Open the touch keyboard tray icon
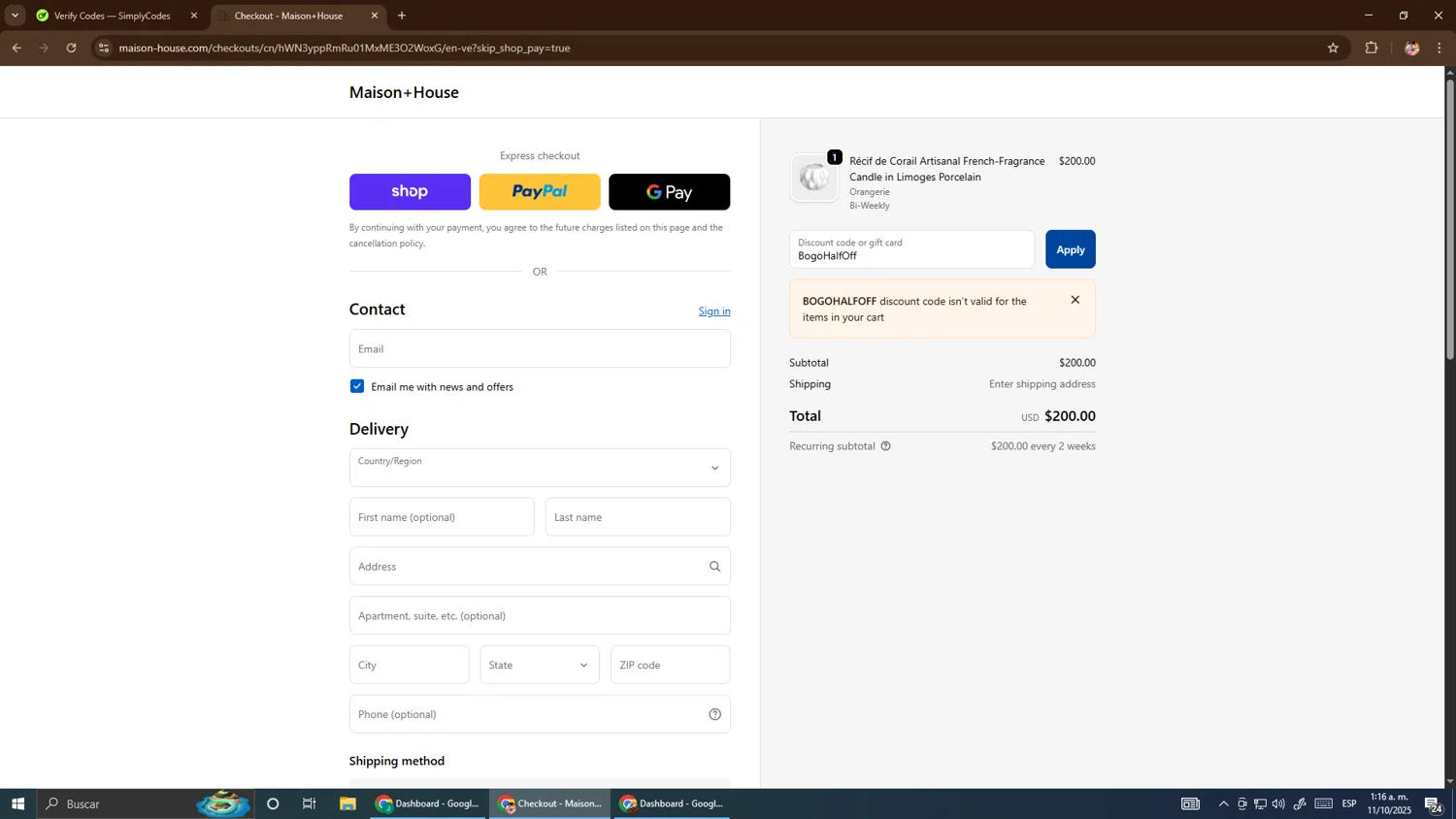Image resolution: width=1456 pixels, height=819 pixels. 1324,803
